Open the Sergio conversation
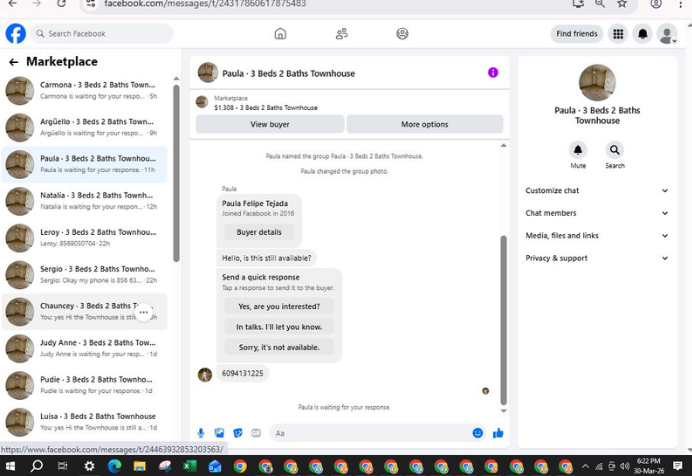 [84, 275]
